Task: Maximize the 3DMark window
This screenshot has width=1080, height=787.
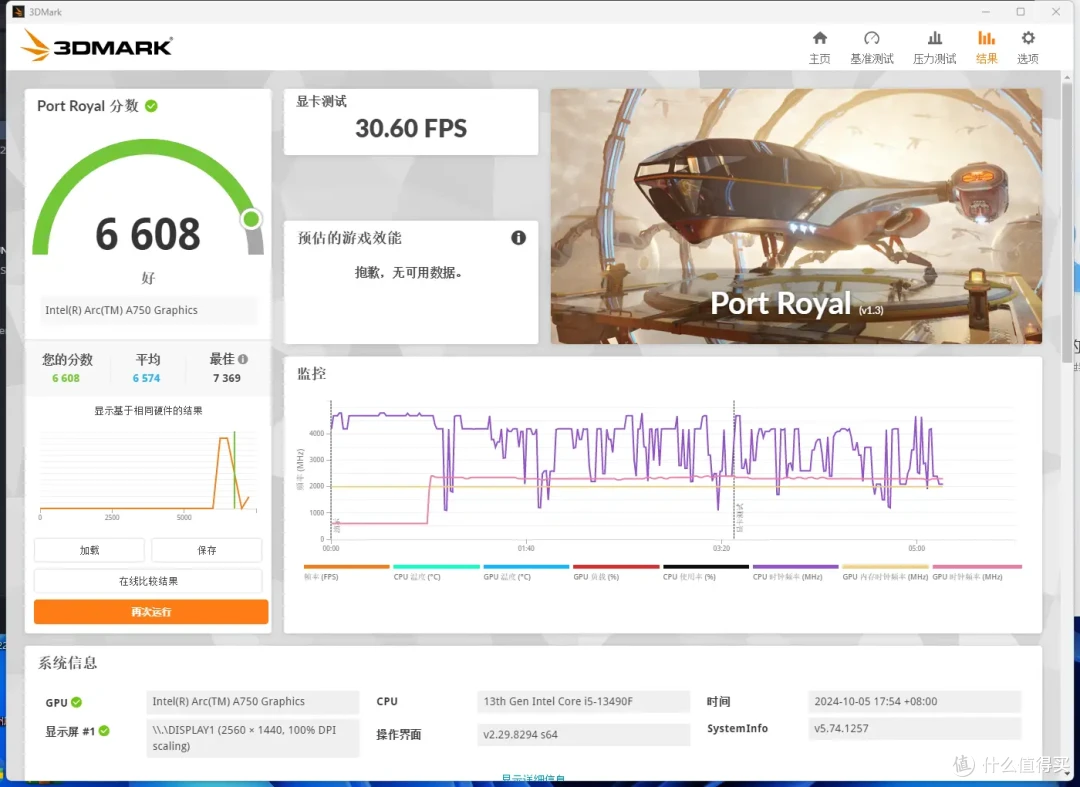Action: click(1021, 12)
